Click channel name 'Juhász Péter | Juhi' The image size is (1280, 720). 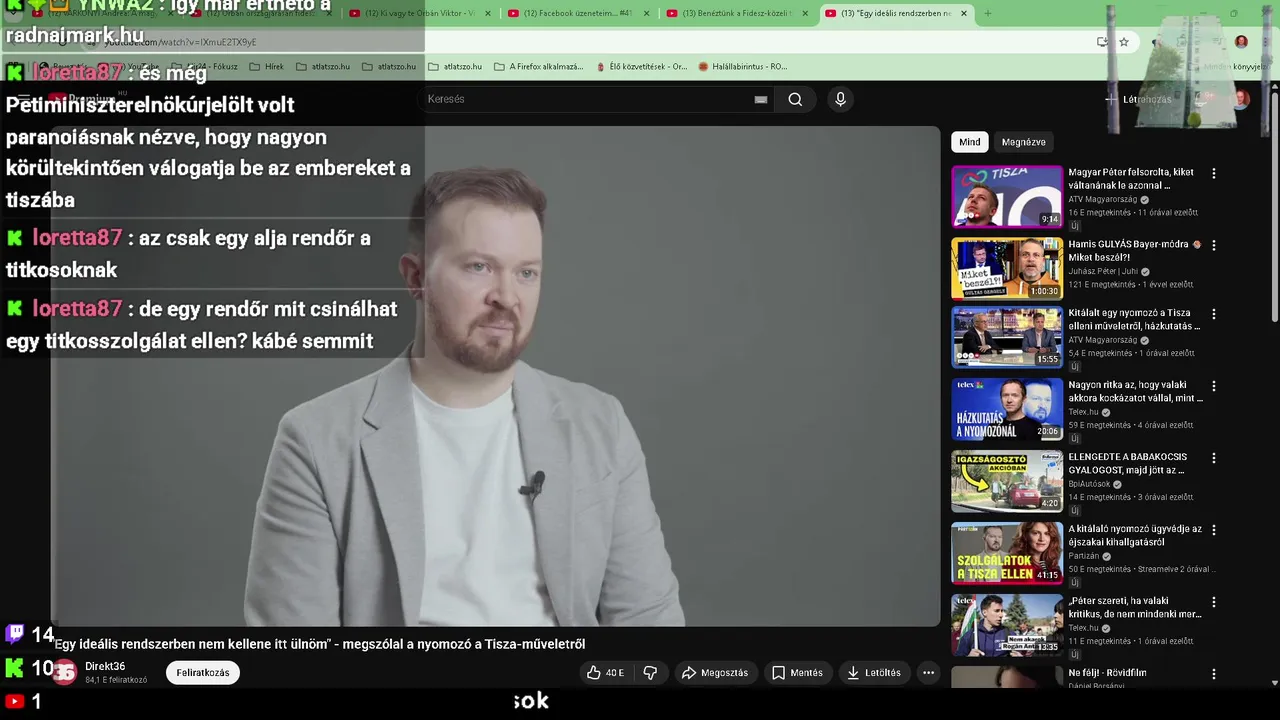[x=1103, y=272]
